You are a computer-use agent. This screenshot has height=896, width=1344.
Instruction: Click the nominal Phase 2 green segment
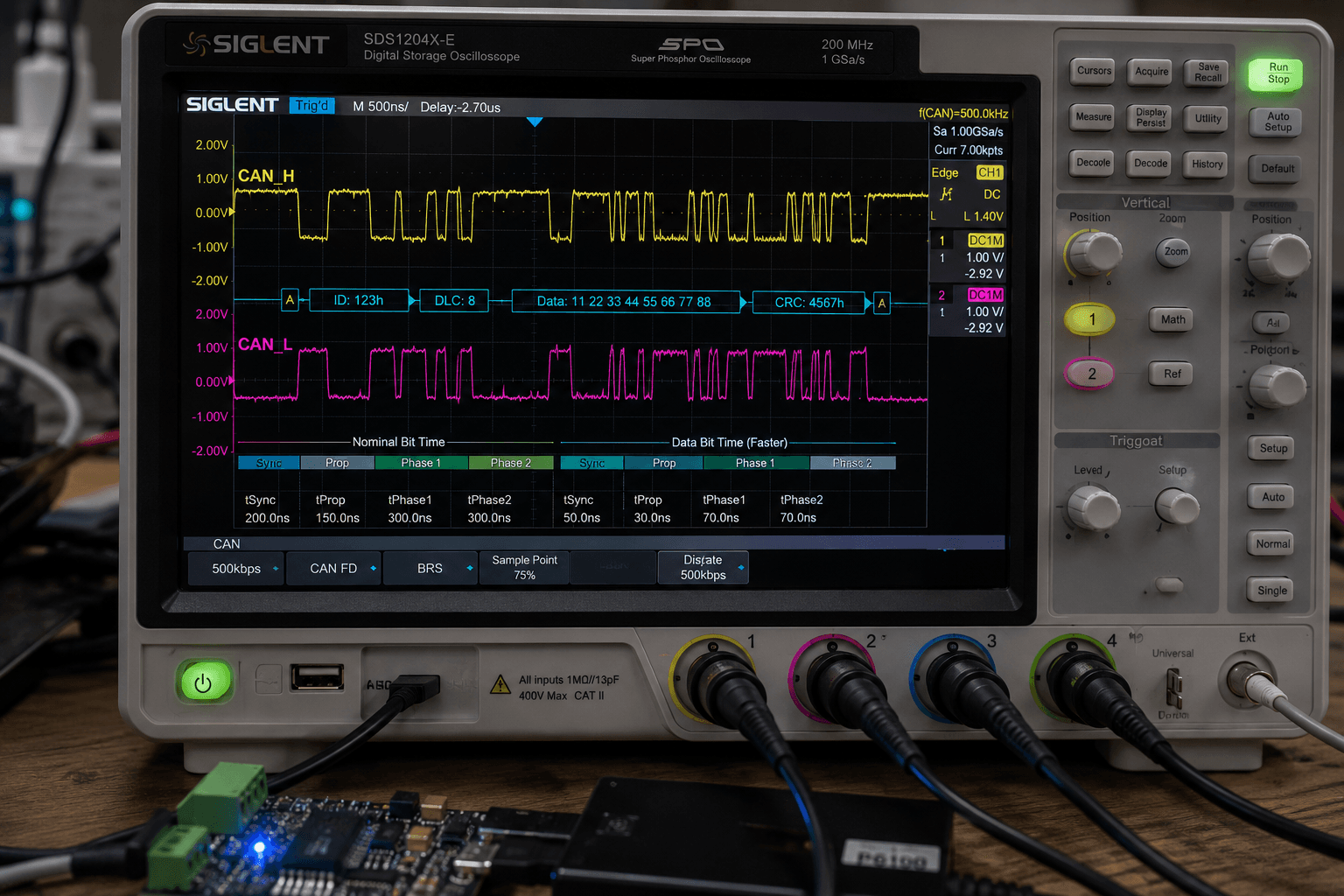tap(511, 463)
